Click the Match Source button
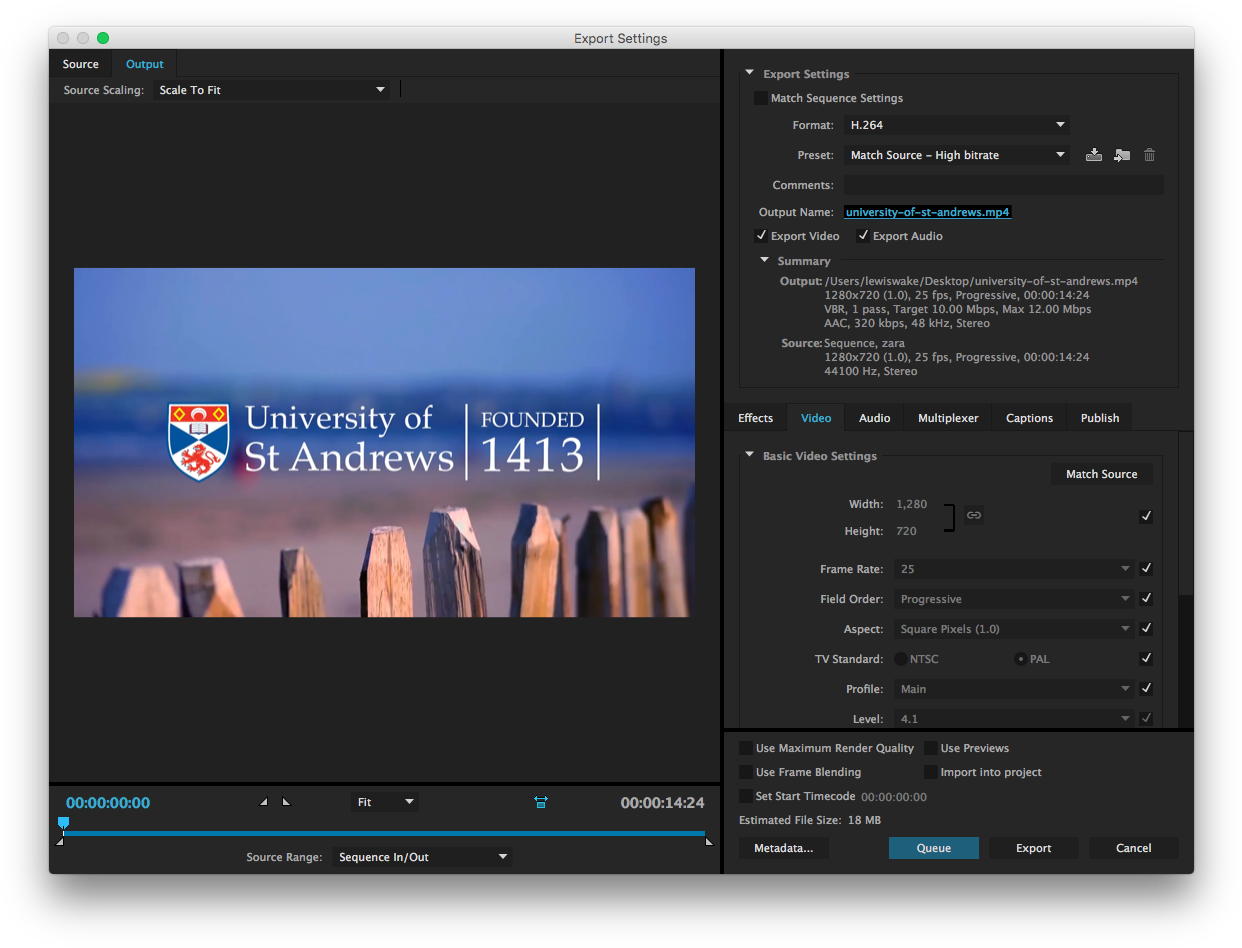The image size is (1242, 948). coord(1102,474)
